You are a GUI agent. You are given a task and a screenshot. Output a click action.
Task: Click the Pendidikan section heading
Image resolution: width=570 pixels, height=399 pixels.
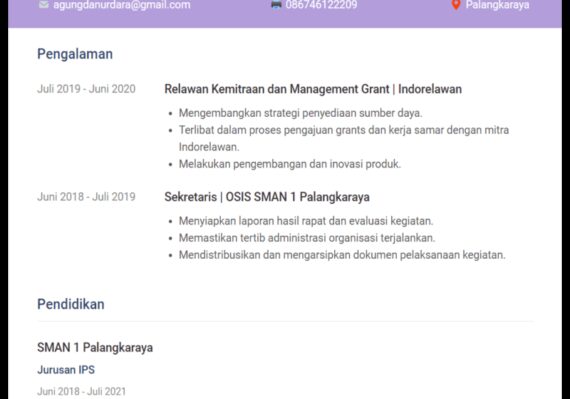click(x=71, y=304)
